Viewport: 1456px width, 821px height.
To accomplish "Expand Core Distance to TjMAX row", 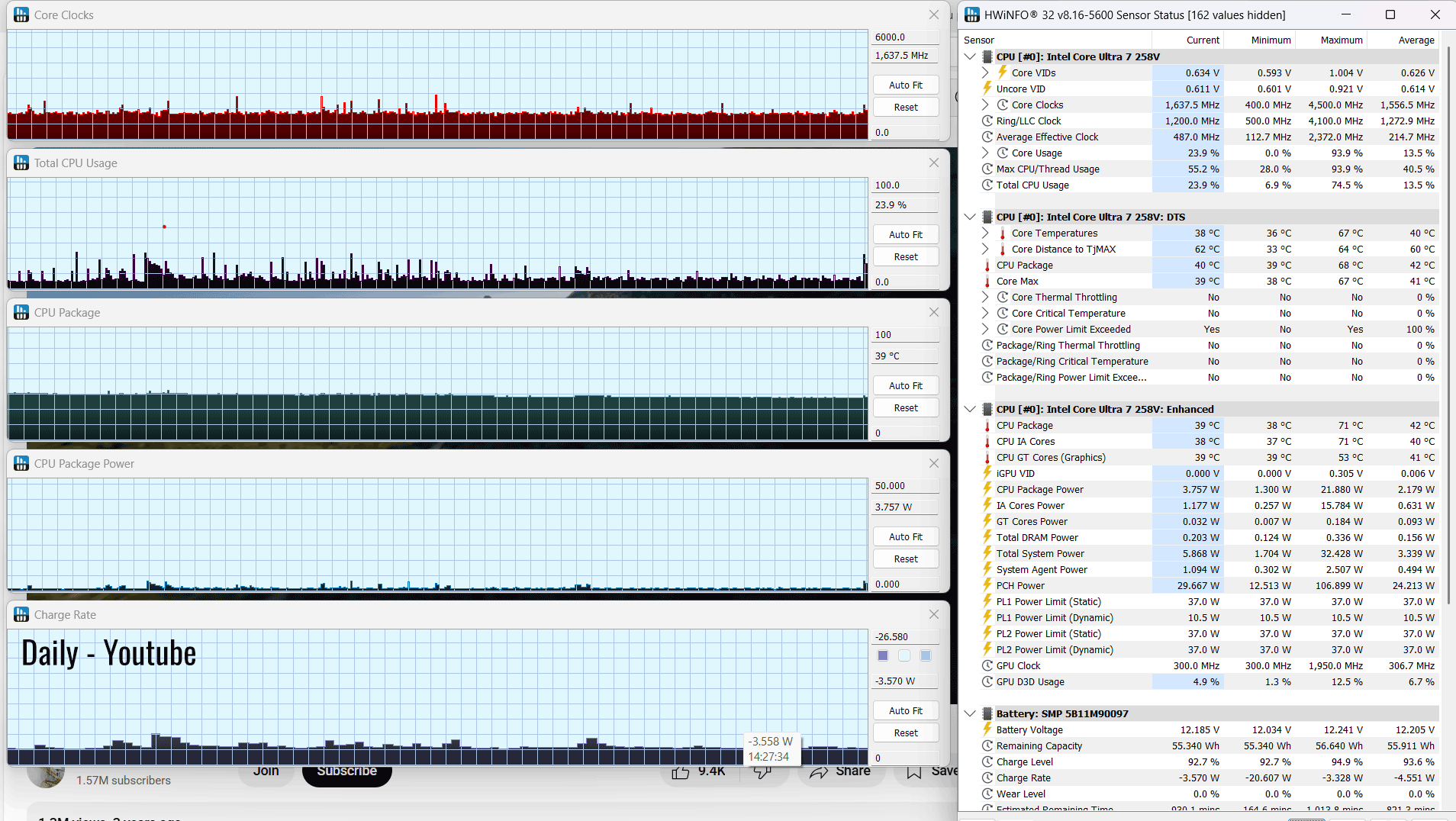I will (985, 249).
